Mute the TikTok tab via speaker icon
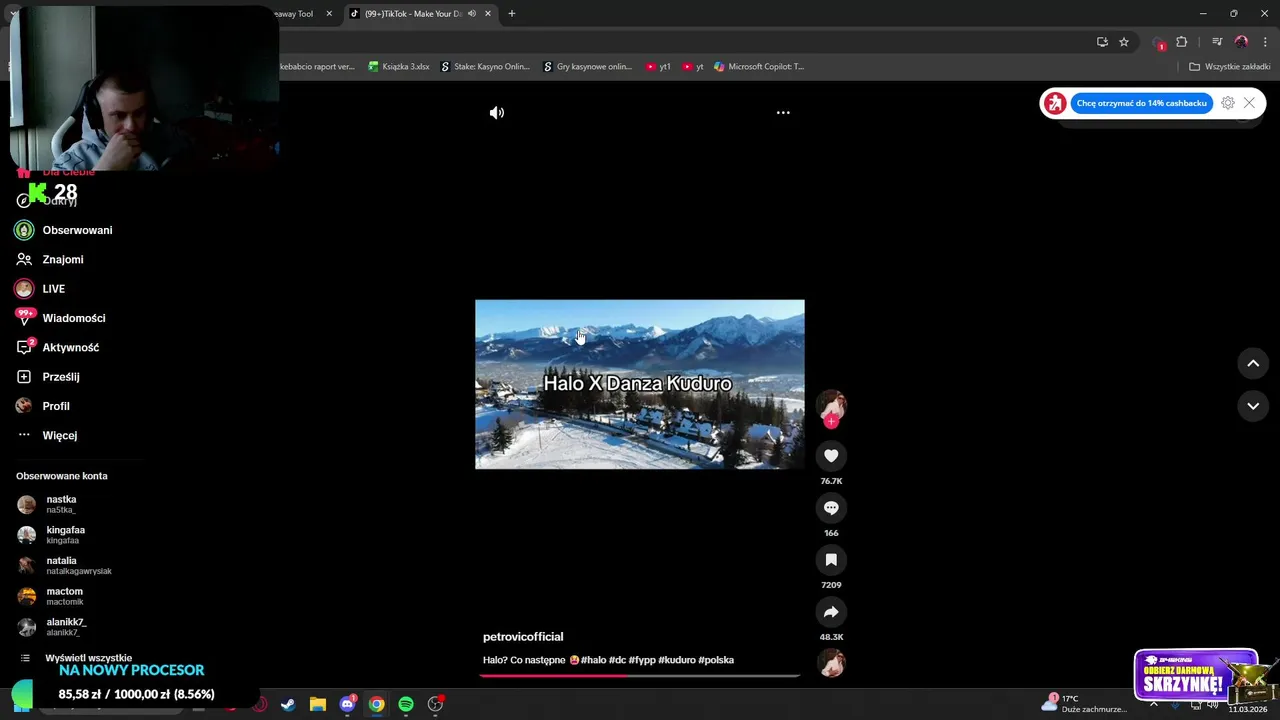This screenshot has width=1280, height=720. click(472, 14)
